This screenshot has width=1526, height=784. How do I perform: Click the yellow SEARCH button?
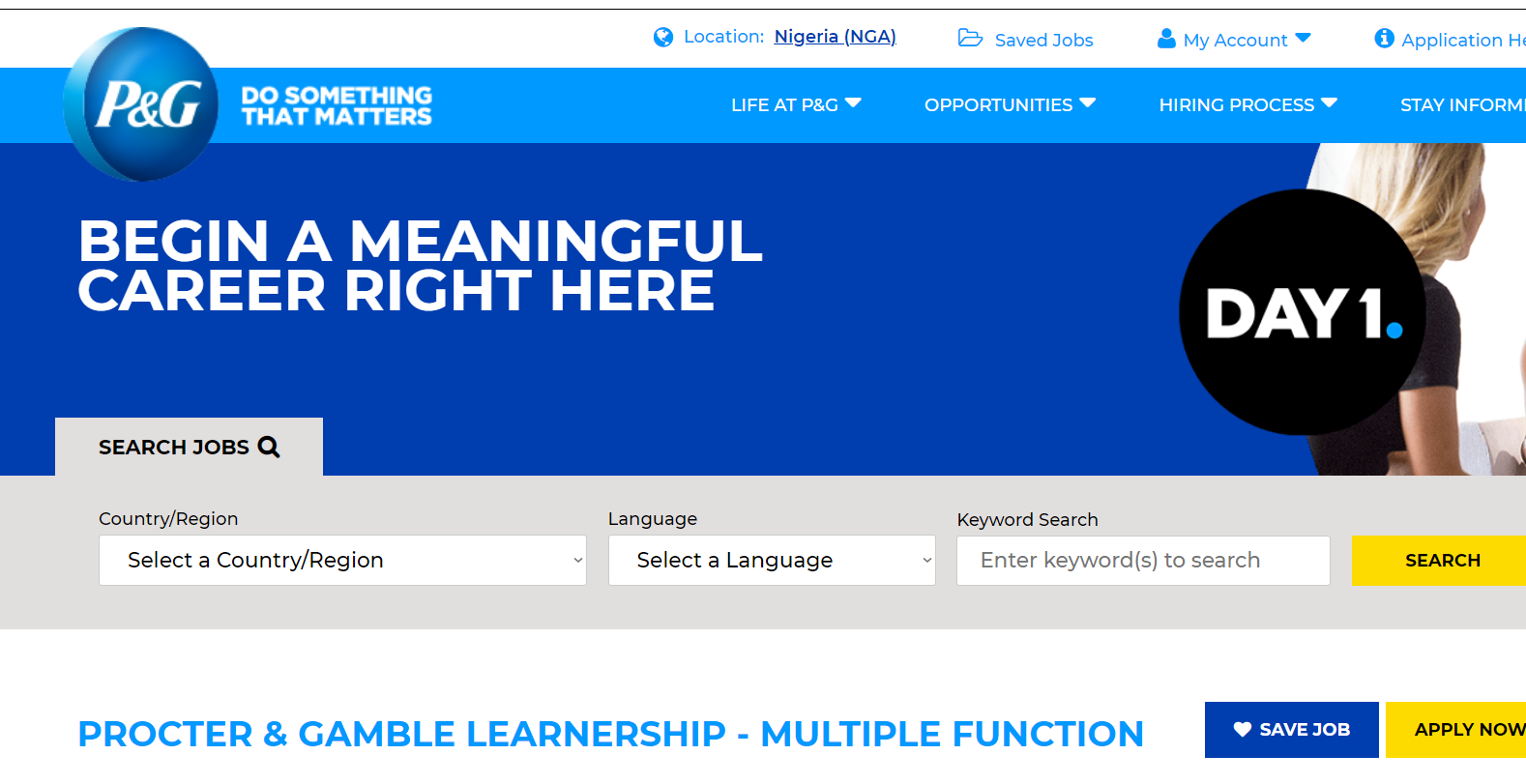(1439, 561)
